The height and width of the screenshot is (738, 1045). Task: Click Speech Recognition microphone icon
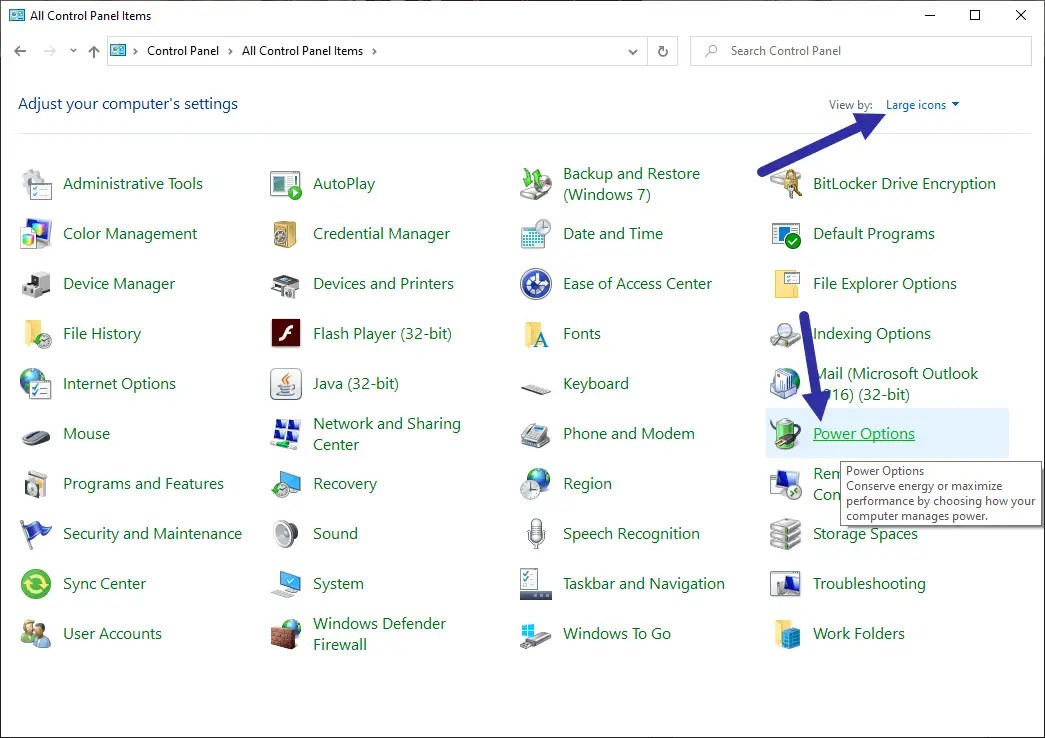(536, 534)
